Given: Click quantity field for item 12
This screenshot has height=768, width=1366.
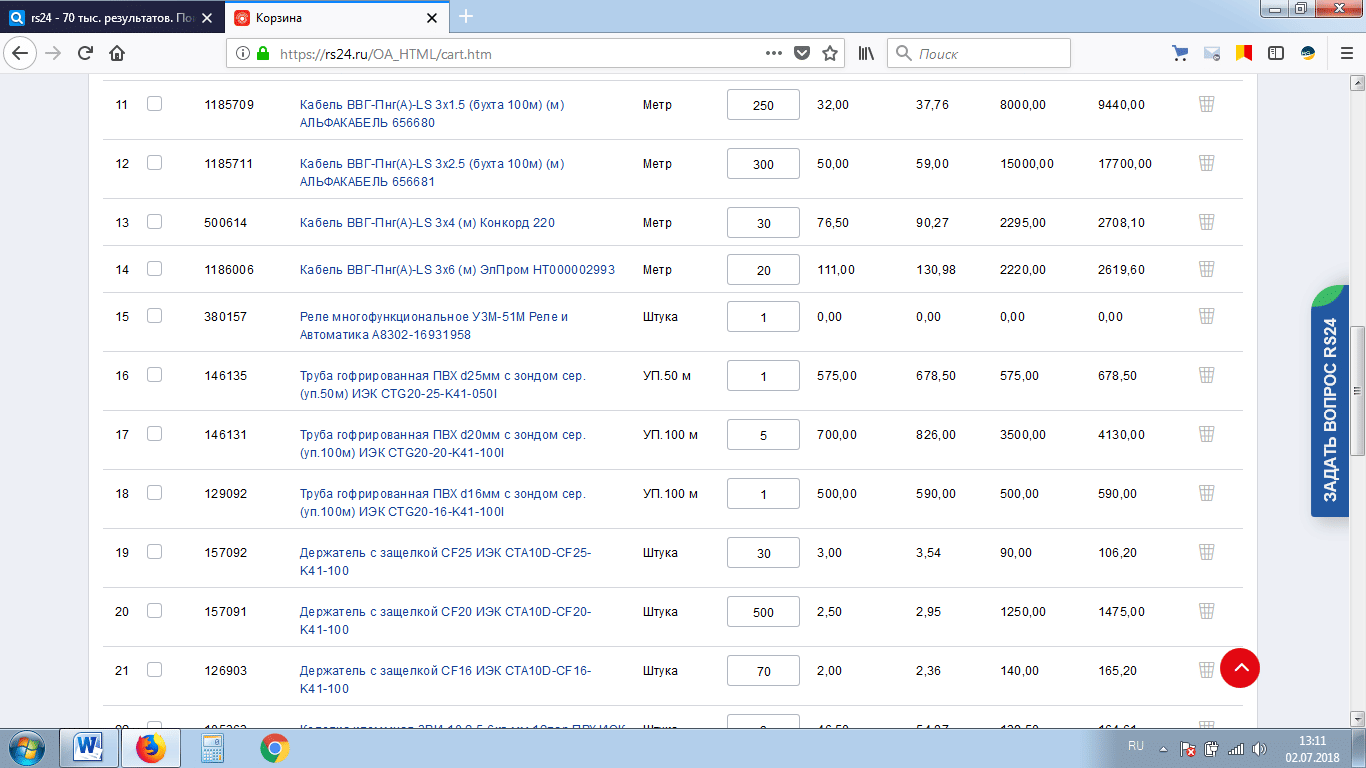Looking at the screenshot, I should click(763, 164).
